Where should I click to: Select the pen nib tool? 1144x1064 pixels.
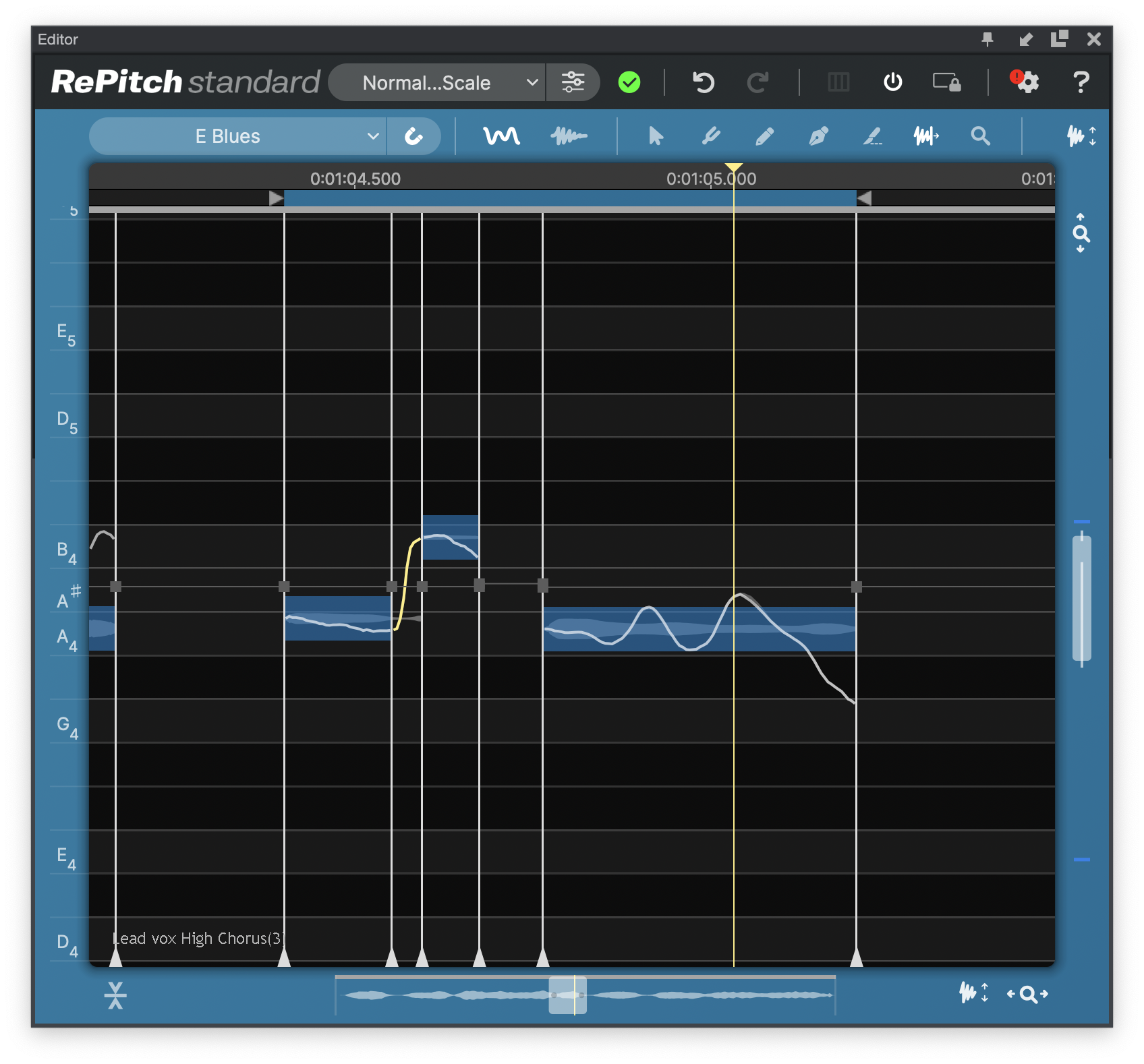click(x=818, y=137)
